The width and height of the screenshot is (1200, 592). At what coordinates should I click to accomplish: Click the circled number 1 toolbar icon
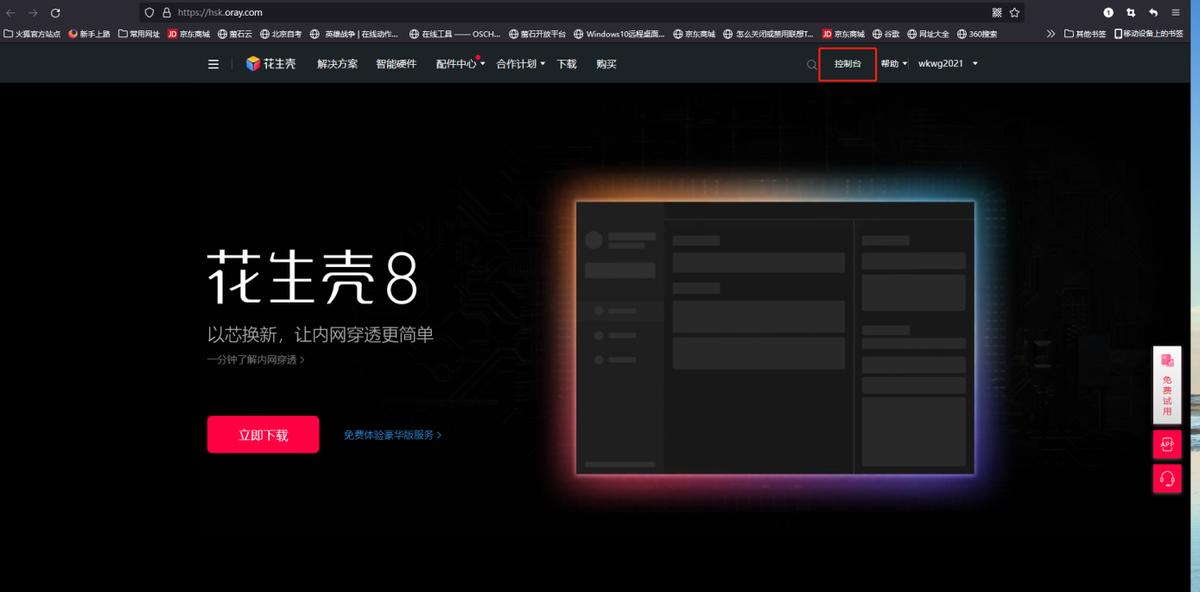(1108, 13)
